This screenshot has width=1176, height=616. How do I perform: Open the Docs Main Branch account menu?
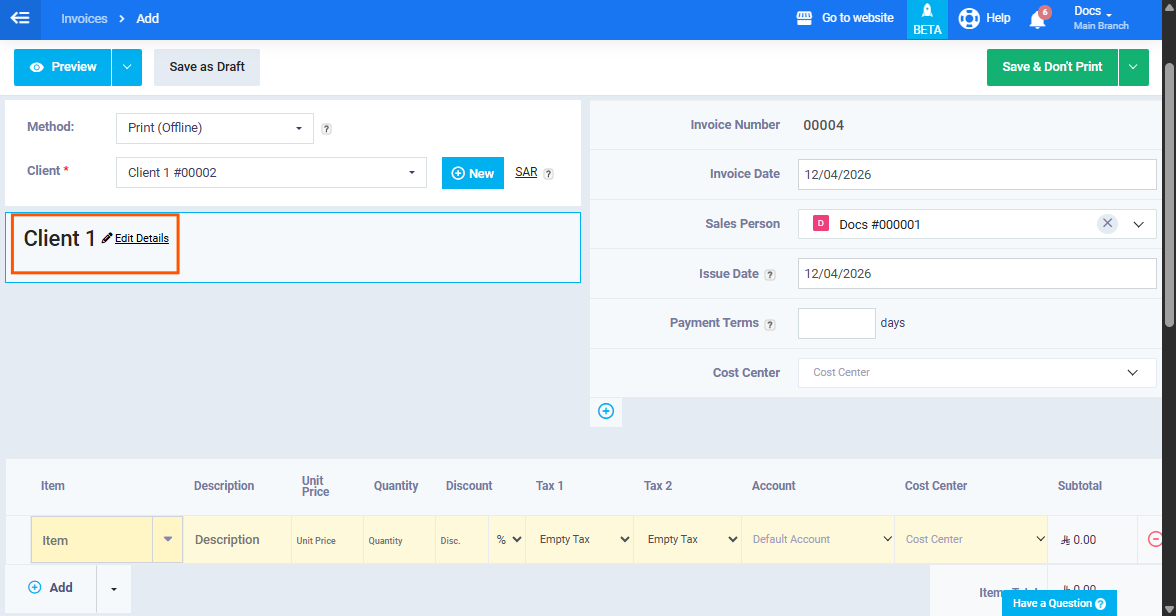tap(1100, 18)
